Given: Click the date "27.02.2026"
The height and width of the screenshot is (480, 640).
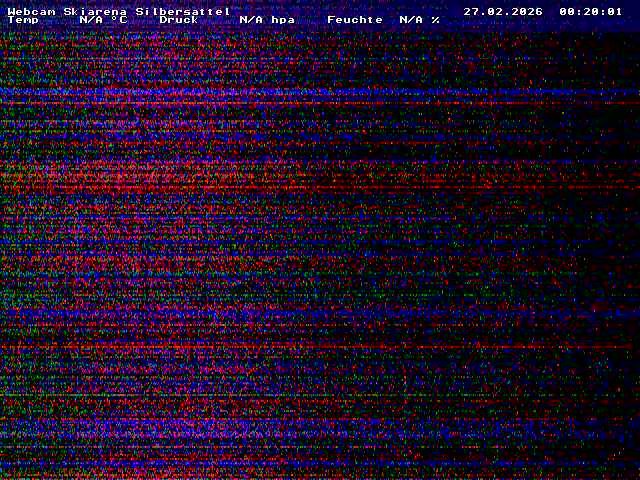Looking at the screenshot, I should point(503,11).
